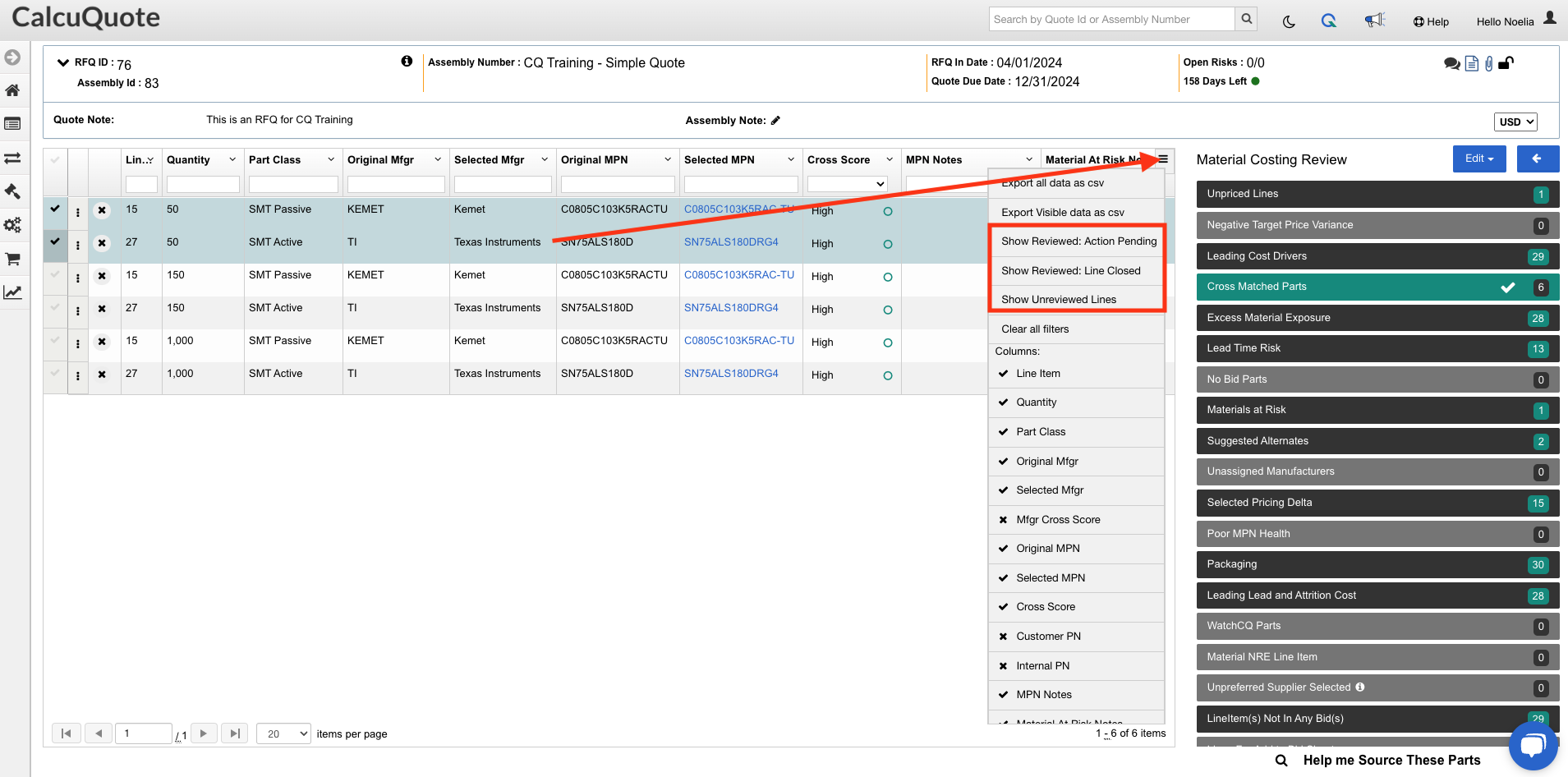This screenshot has width=1568, height=777.
Task: Open the document icon in RFQ header
Action: pos(1472,63)
